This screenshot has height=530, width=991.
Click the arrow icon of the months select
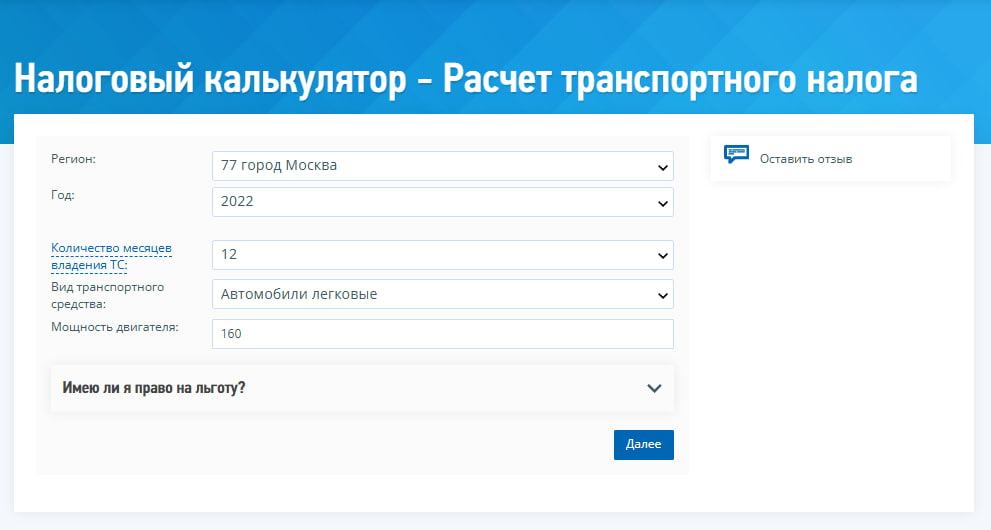coord(662,256)
